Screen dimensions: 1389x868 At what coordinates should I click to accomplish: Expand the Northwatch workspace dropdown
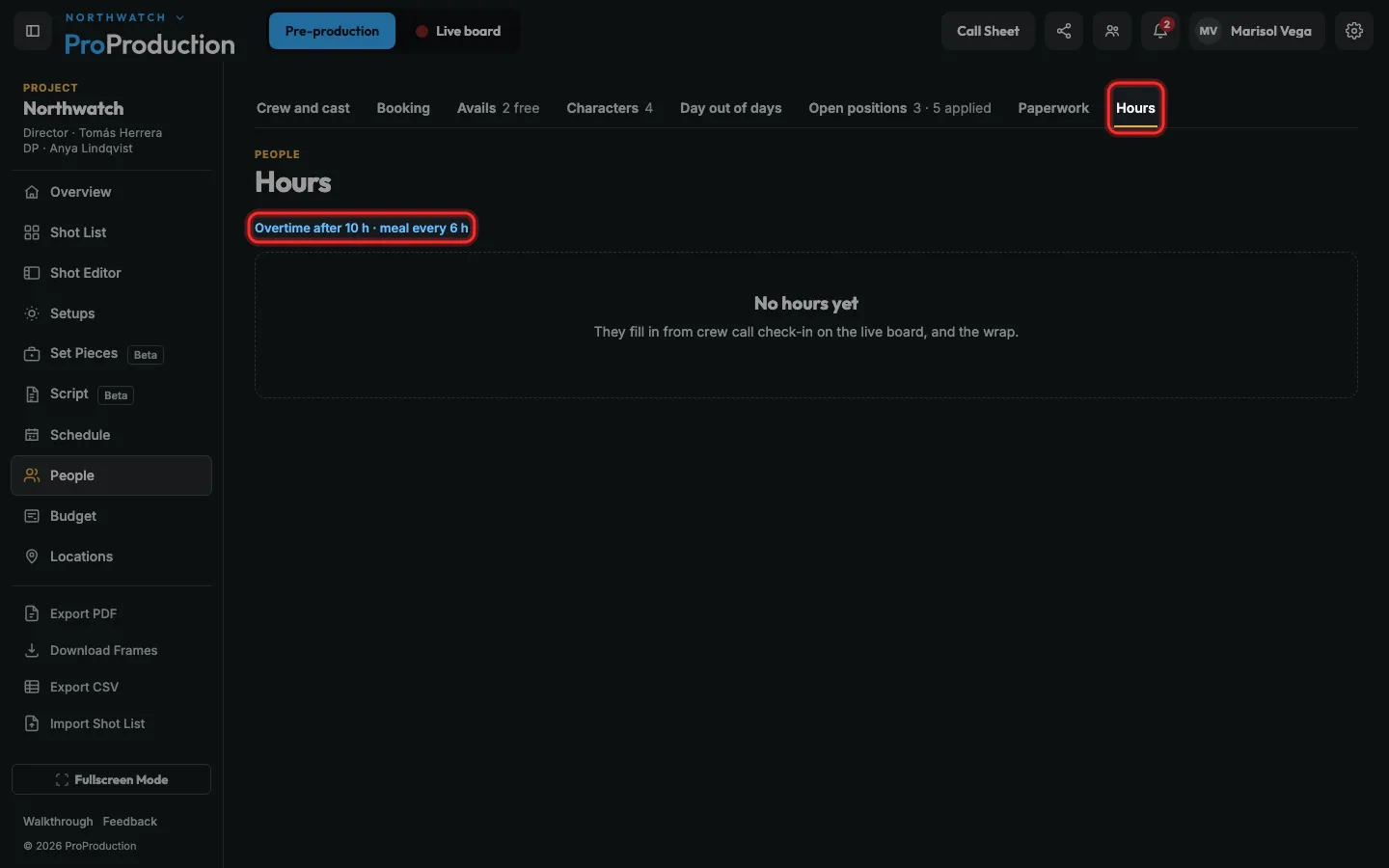pos(124,17)
